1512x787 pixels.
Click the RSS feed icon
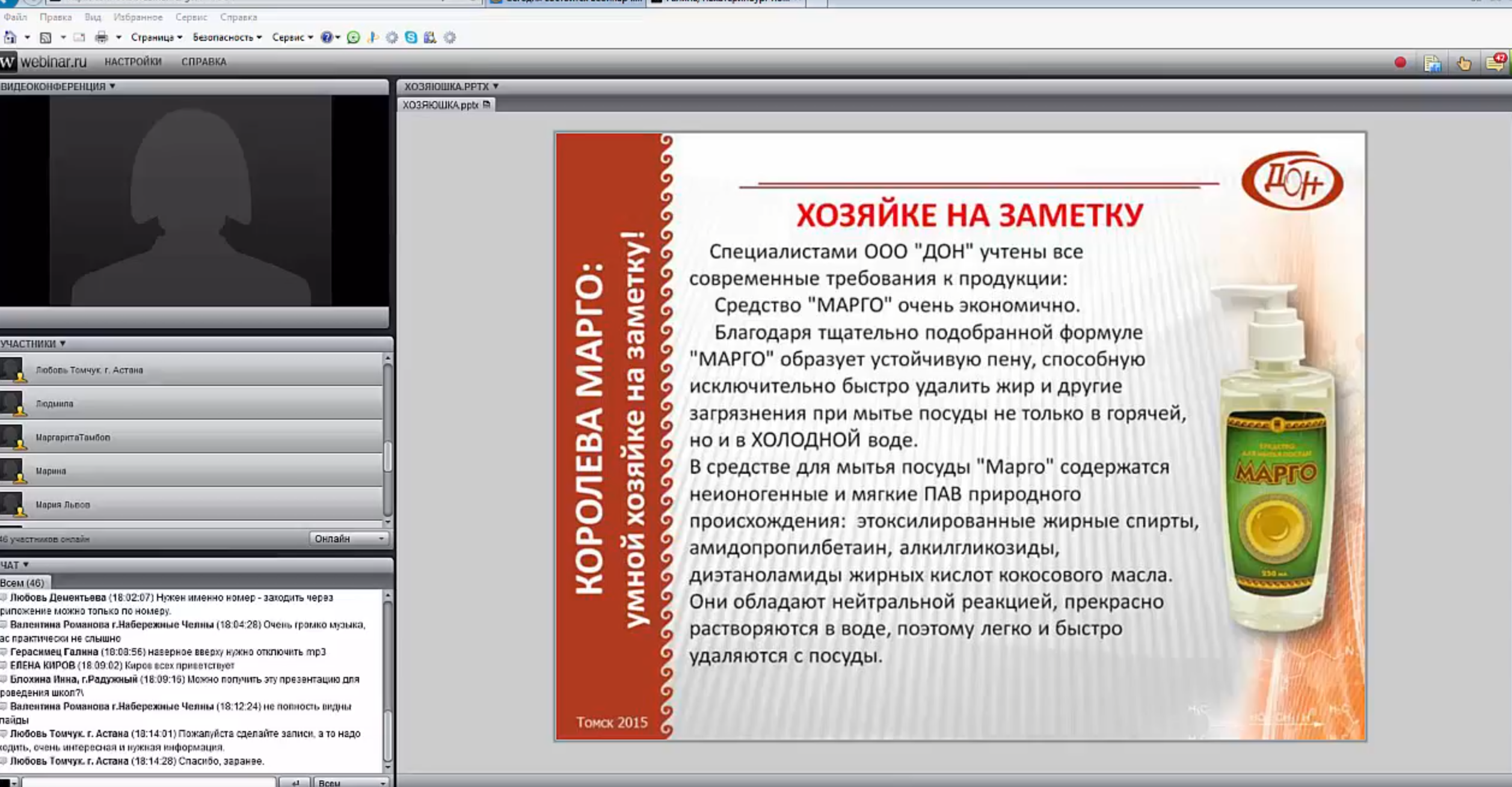pos(46,38)
